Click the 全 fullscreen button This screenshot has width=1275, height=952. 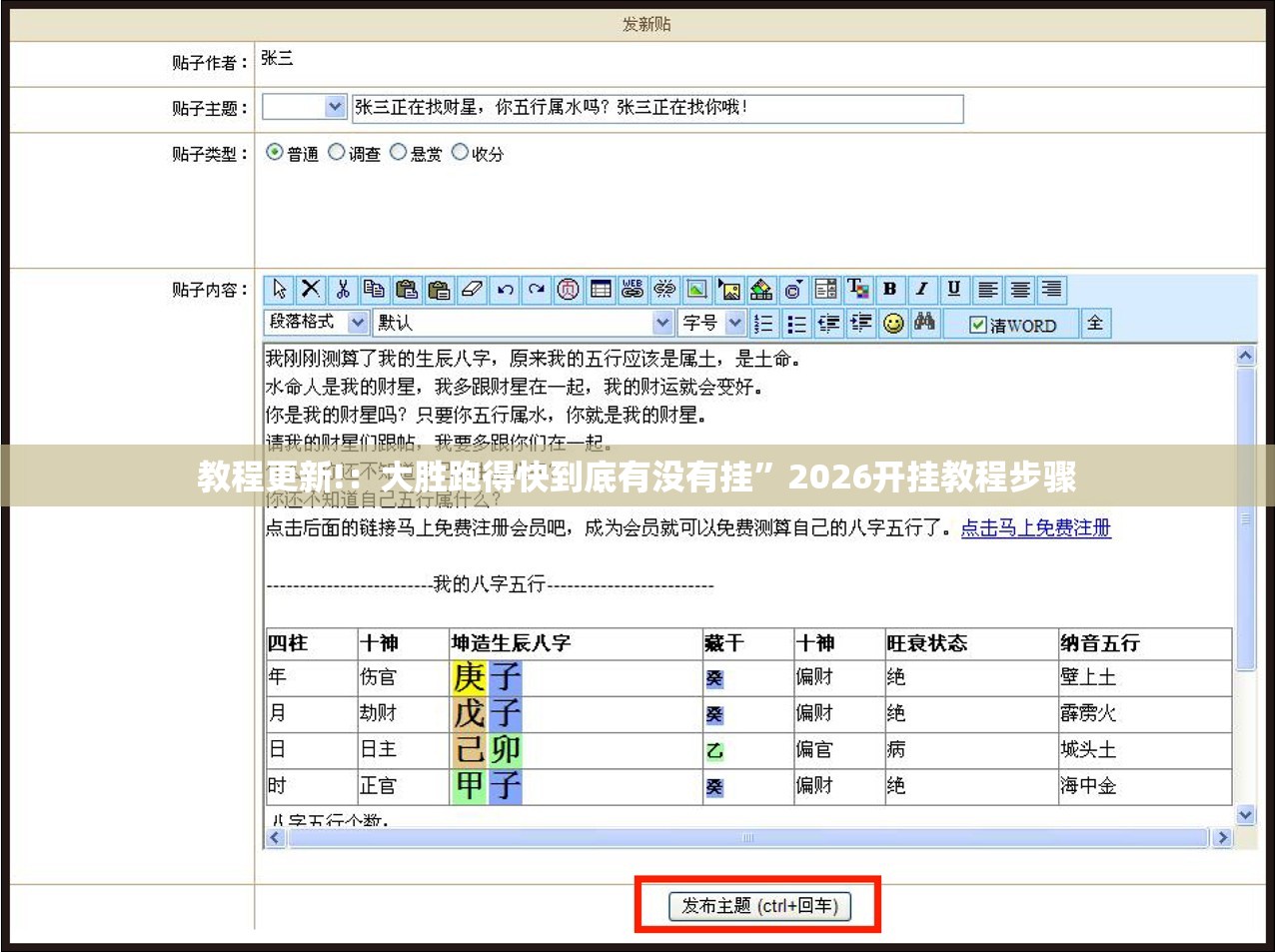pyautogui.click(x=1095, y=323)
